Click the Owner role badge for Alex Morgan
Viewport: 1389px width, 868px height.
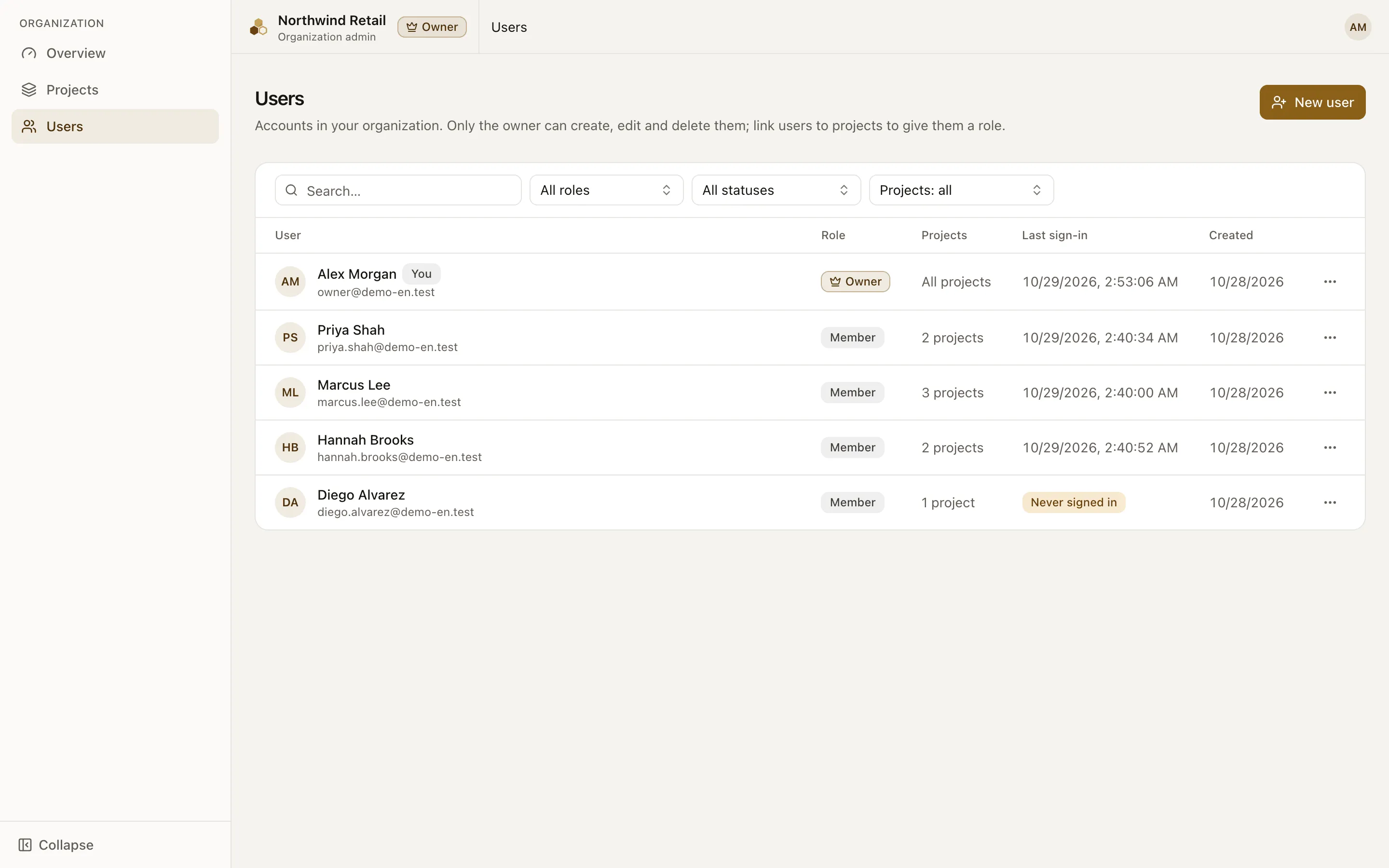(x=855, y=281)
